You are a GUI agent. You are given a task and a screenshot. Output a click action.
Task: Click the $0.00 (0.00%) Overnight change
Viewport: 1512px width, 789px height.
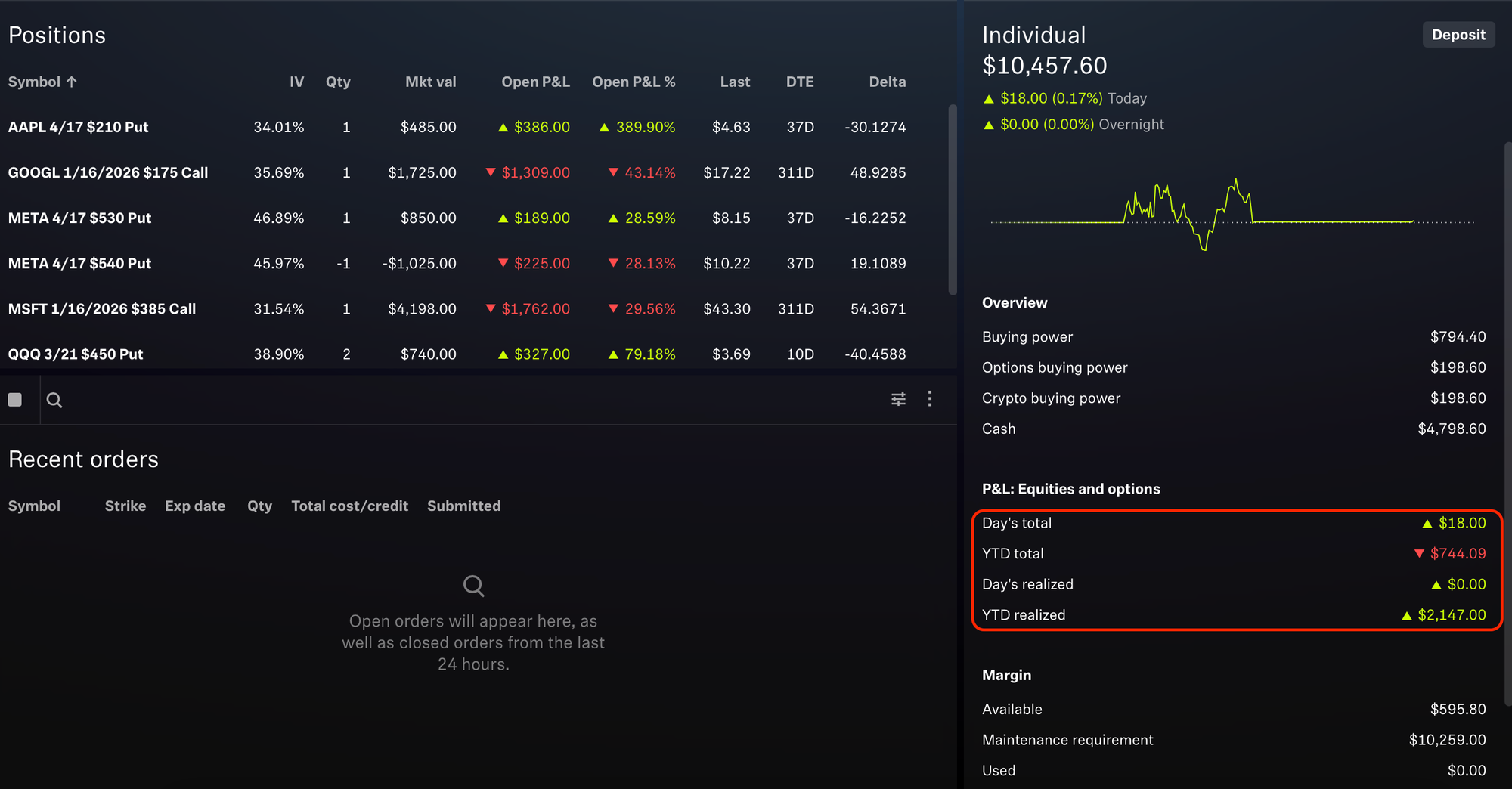click(x=1073, y=125)
